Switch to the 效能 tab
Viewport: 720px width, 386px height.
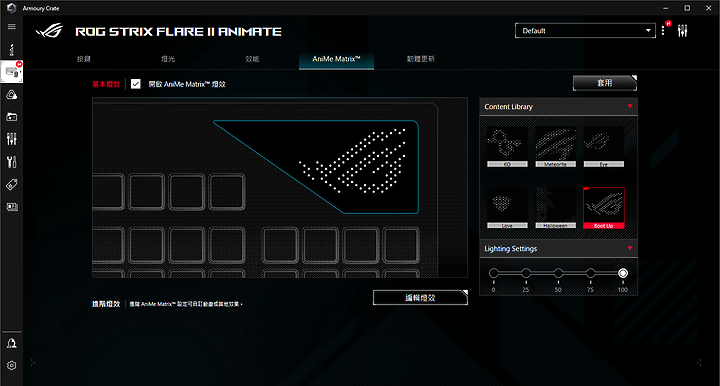(x=252, y=59)
